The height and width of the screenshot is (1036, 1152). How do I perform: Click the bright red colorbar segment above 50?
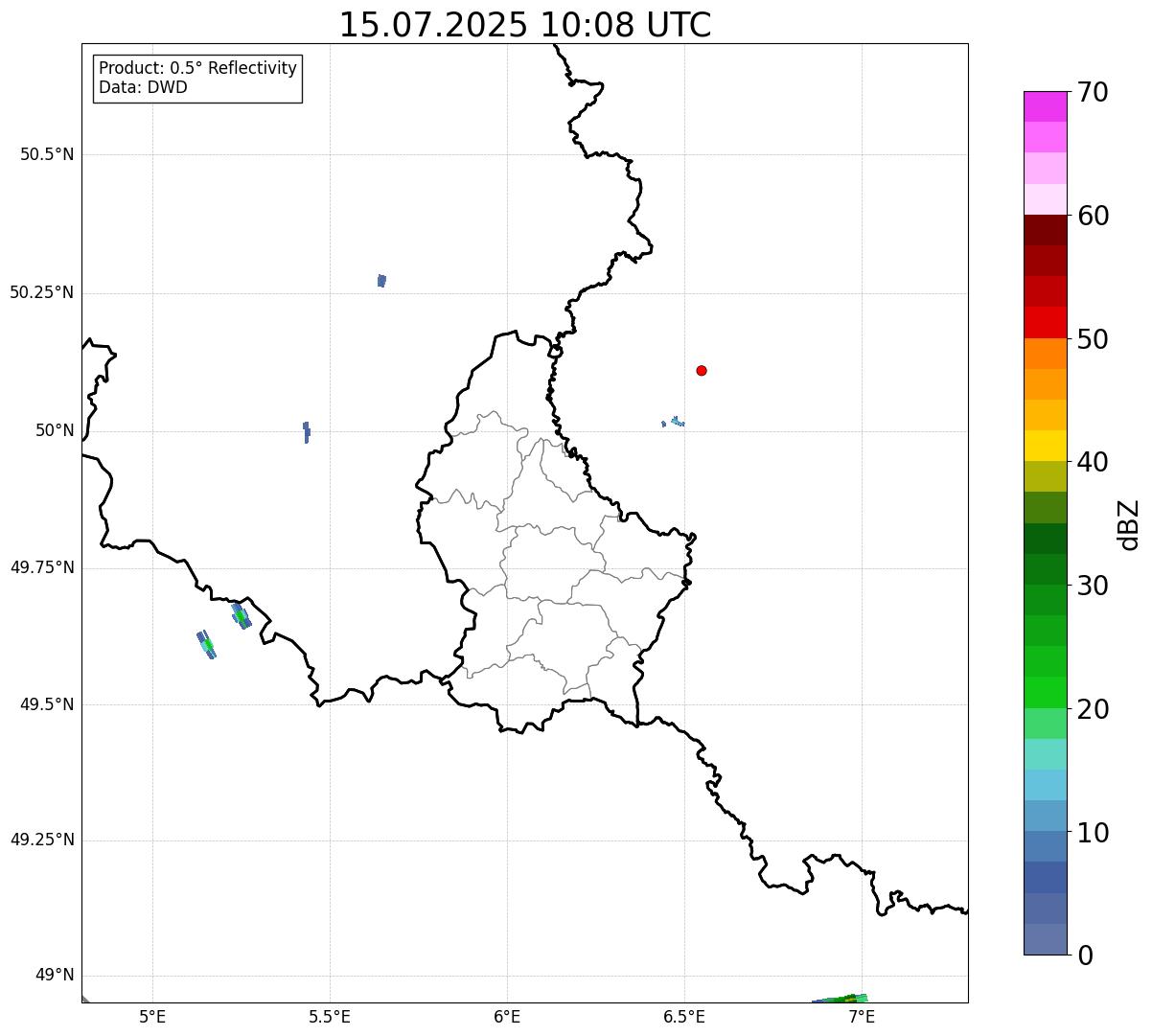click(x=1045, y=322)
